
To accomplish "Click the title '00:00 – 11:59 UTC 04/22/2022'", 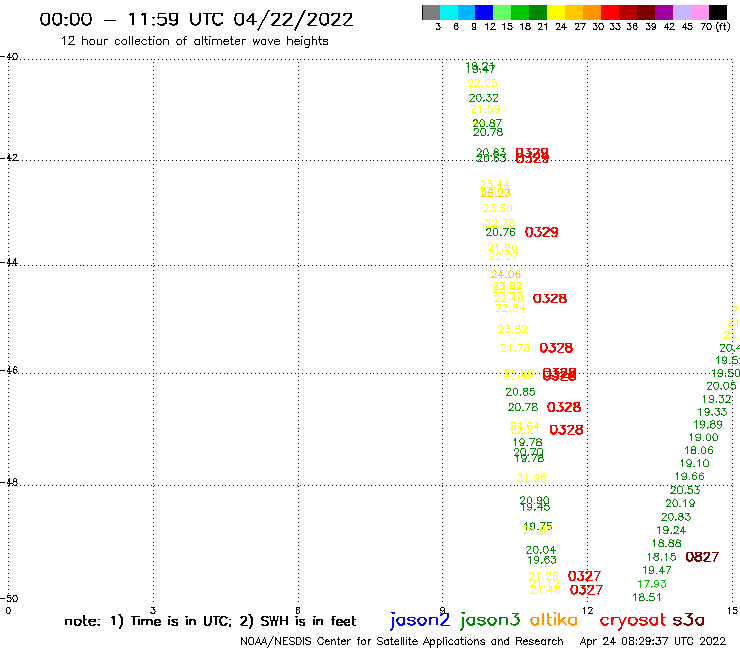I will (196, 19).
